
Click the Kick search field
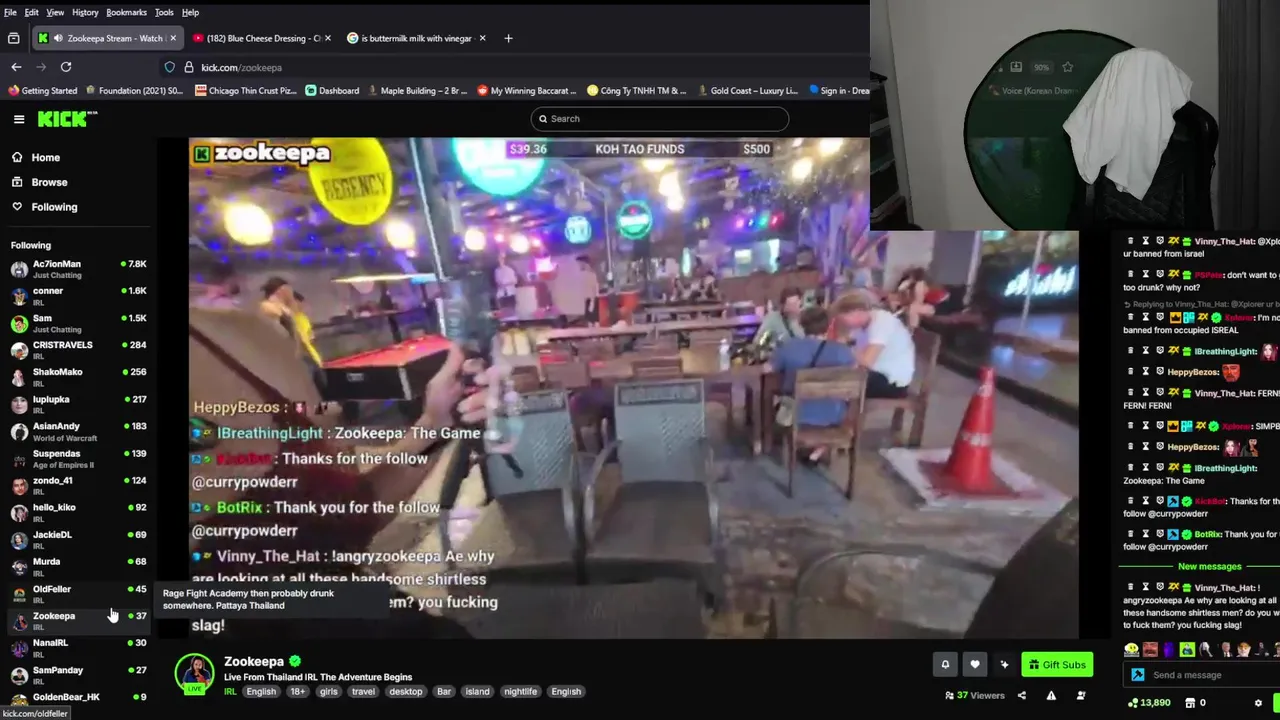click(660, 119)
